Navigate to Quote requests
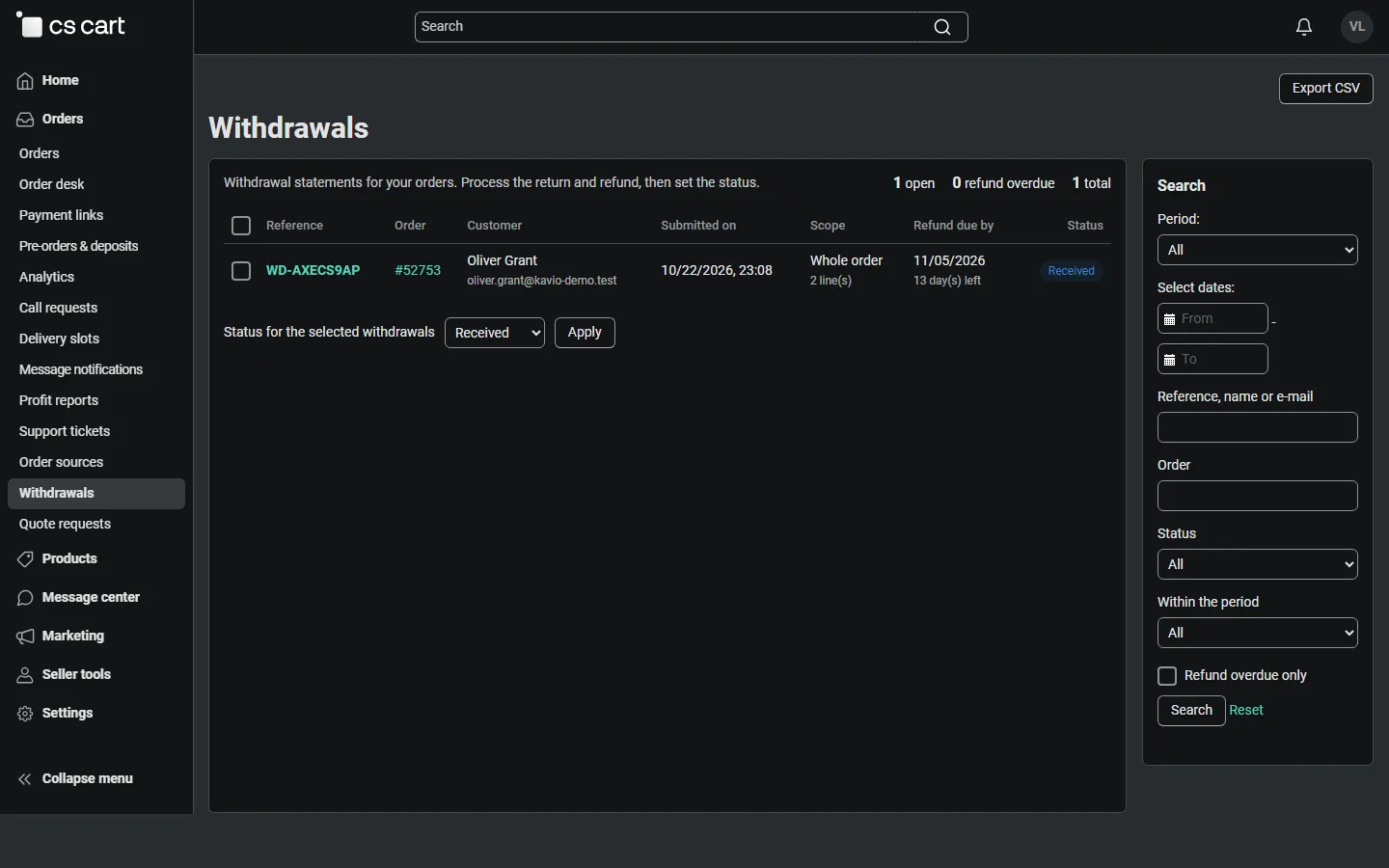The image size is (1389, 868). point(65,524)
